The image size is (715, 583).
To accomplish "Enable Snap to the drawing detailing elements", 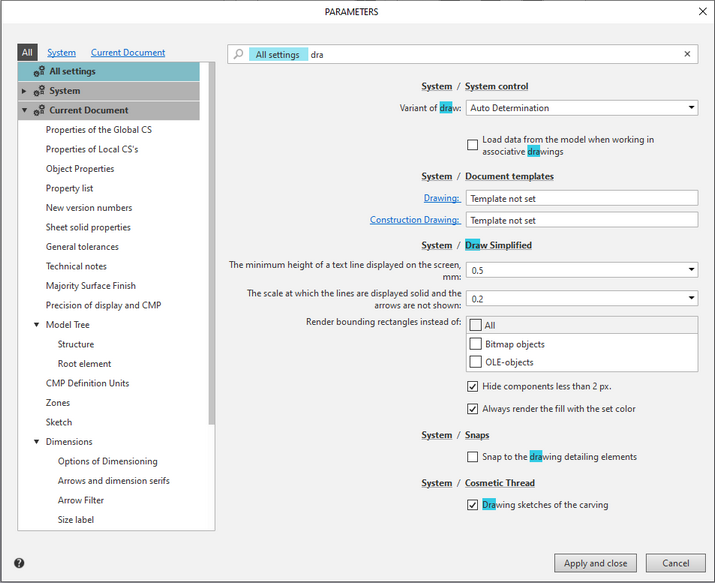I will [x=472, y=457].
